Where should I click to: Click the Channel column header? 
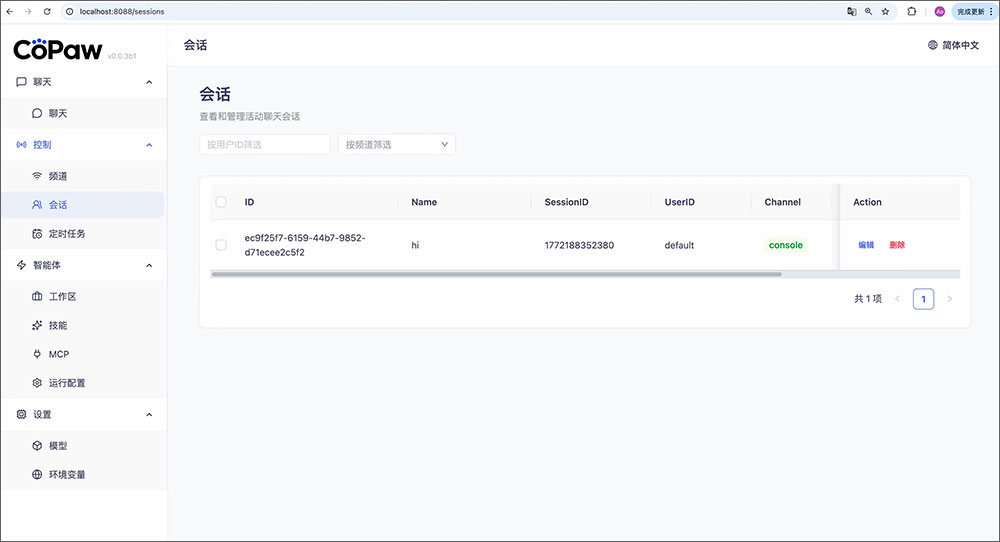click(783, 202)
